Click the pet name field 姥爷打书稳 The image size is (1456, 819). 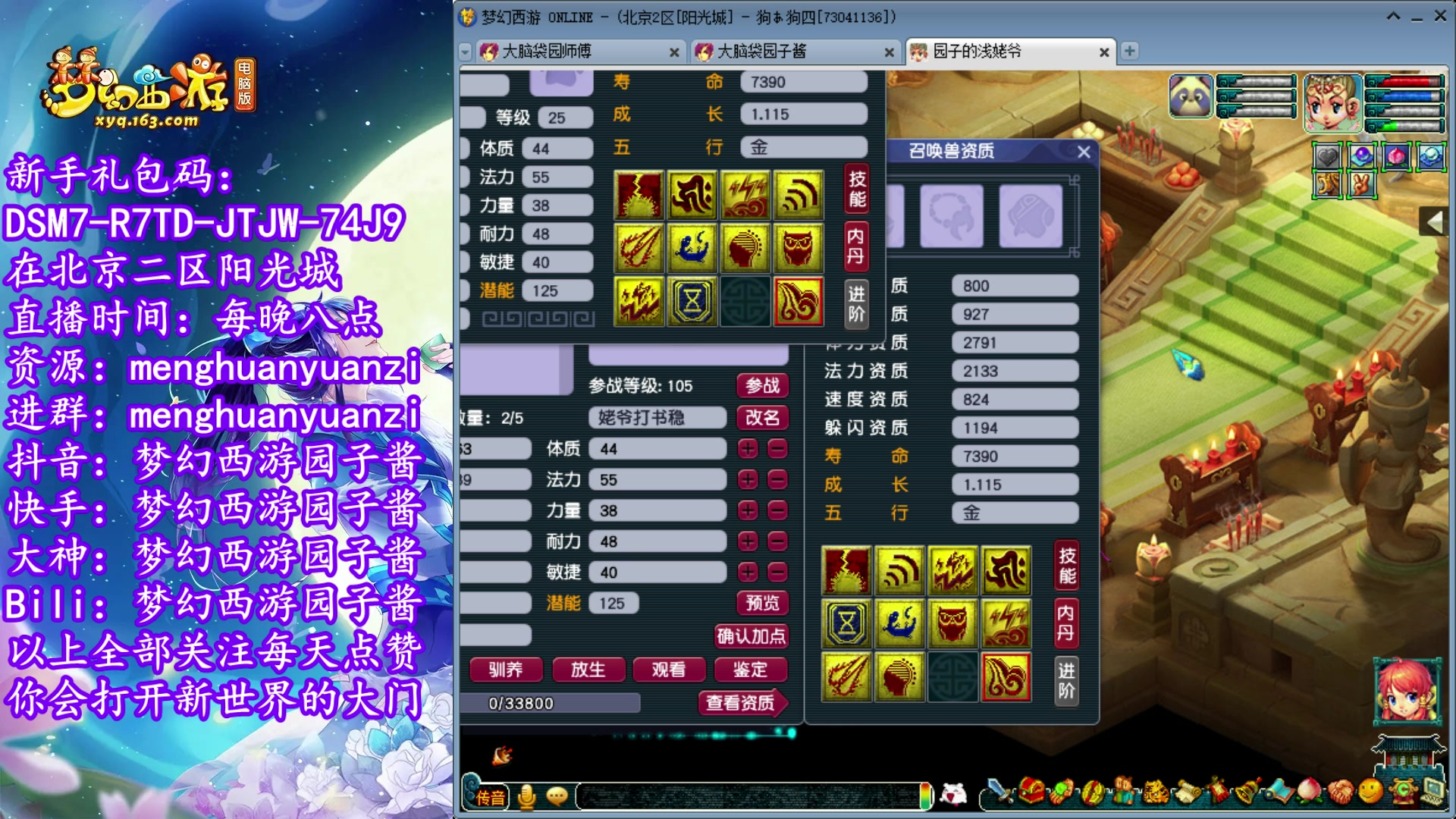tap(657, 417)
